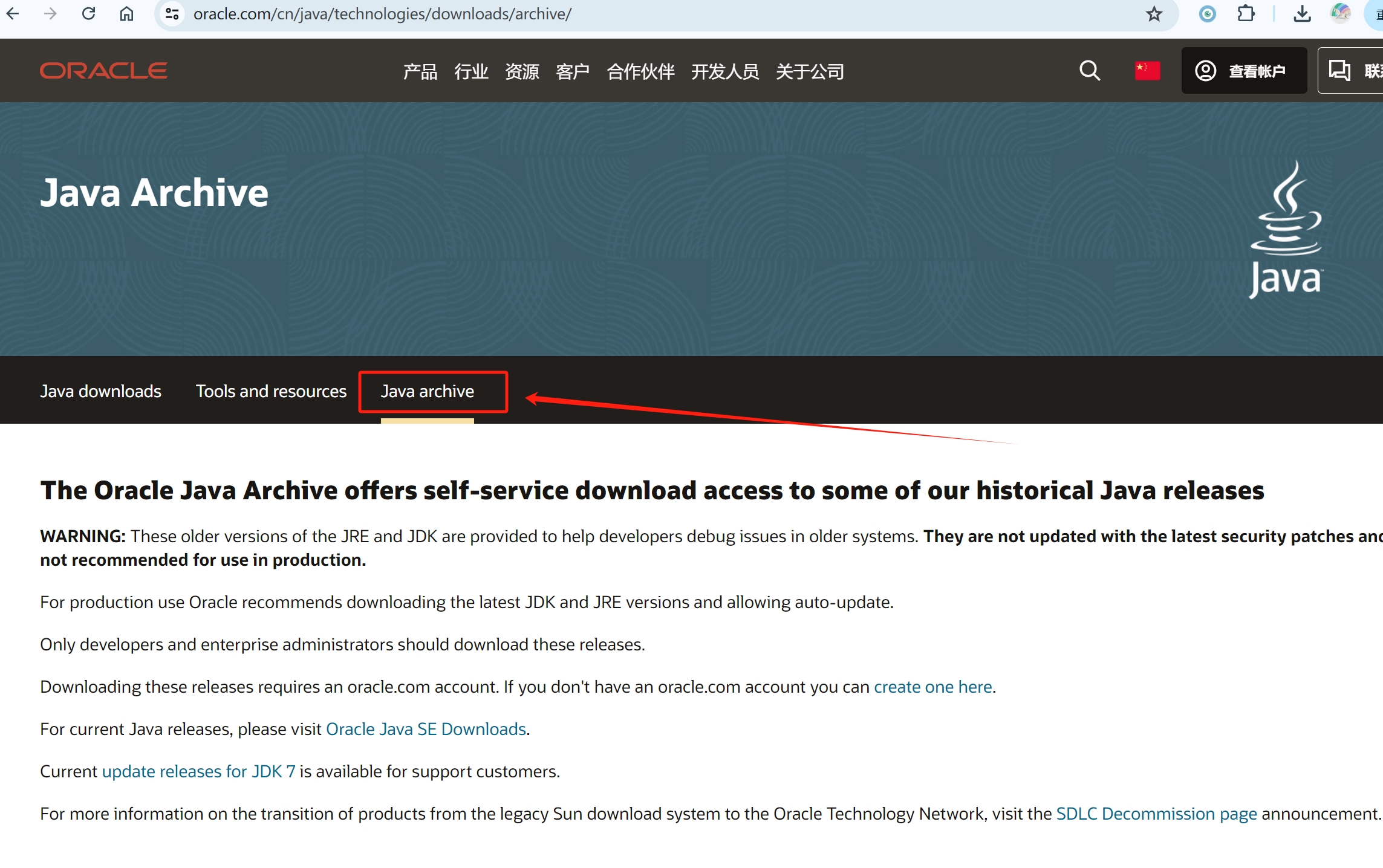Click the browser forward arrow

[x=50, y=13]
